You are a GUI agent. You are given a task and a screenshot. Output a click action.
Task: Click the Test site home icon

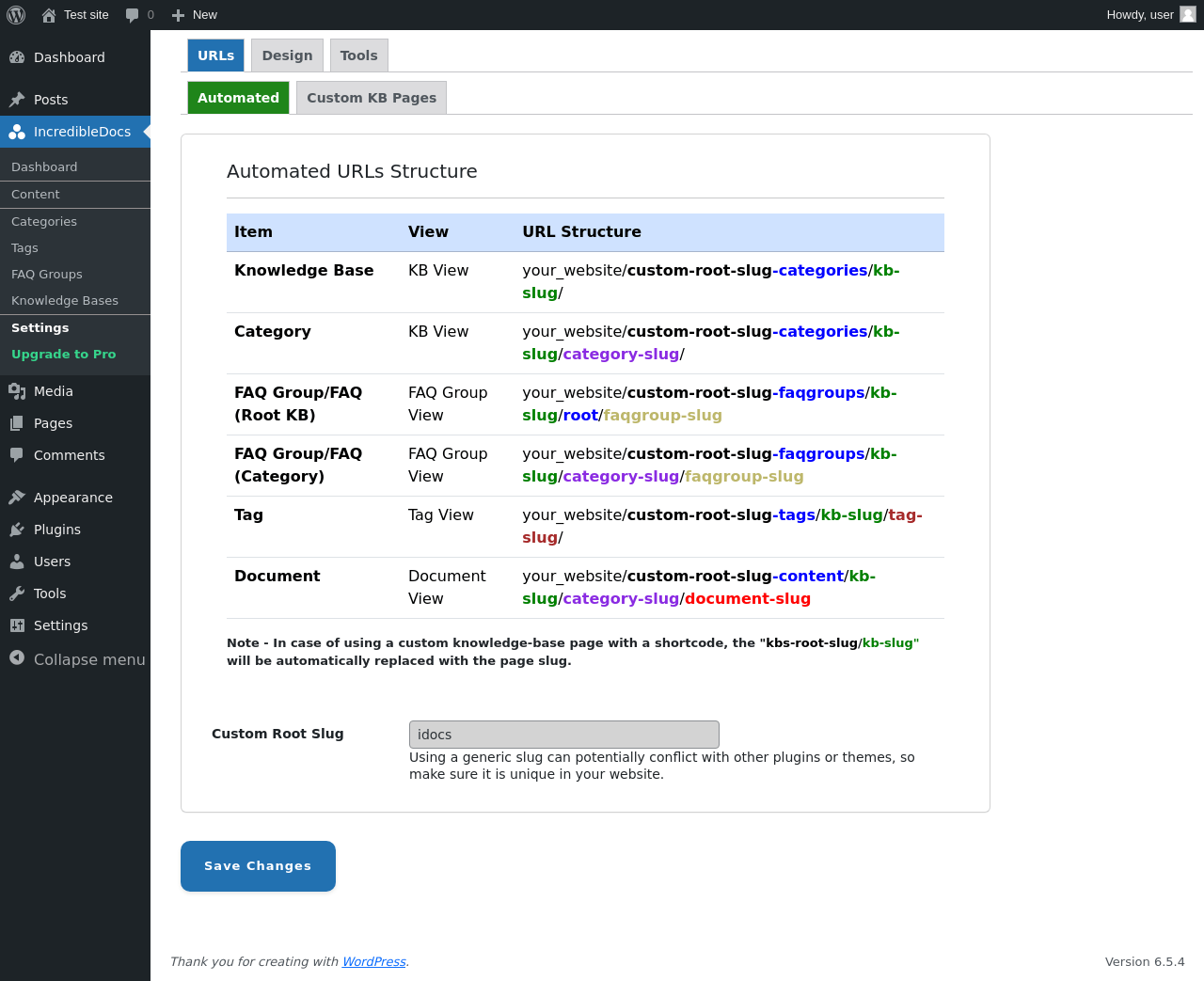(49, 15)
